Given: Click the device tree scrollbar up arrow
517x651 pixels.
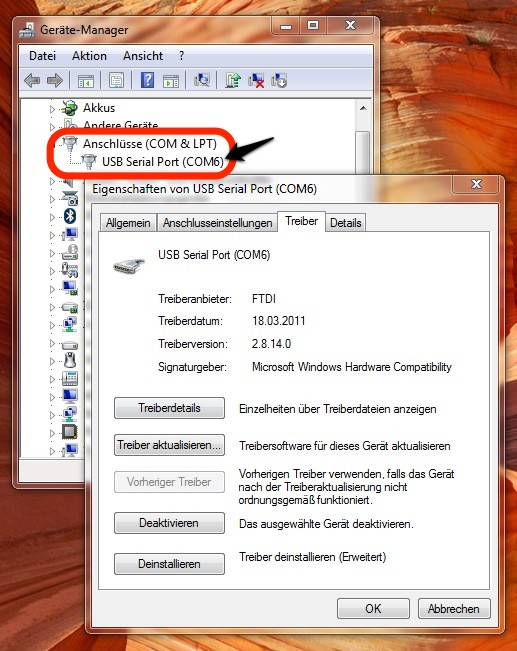Looking at the screenshot, I should pos(363,108).
